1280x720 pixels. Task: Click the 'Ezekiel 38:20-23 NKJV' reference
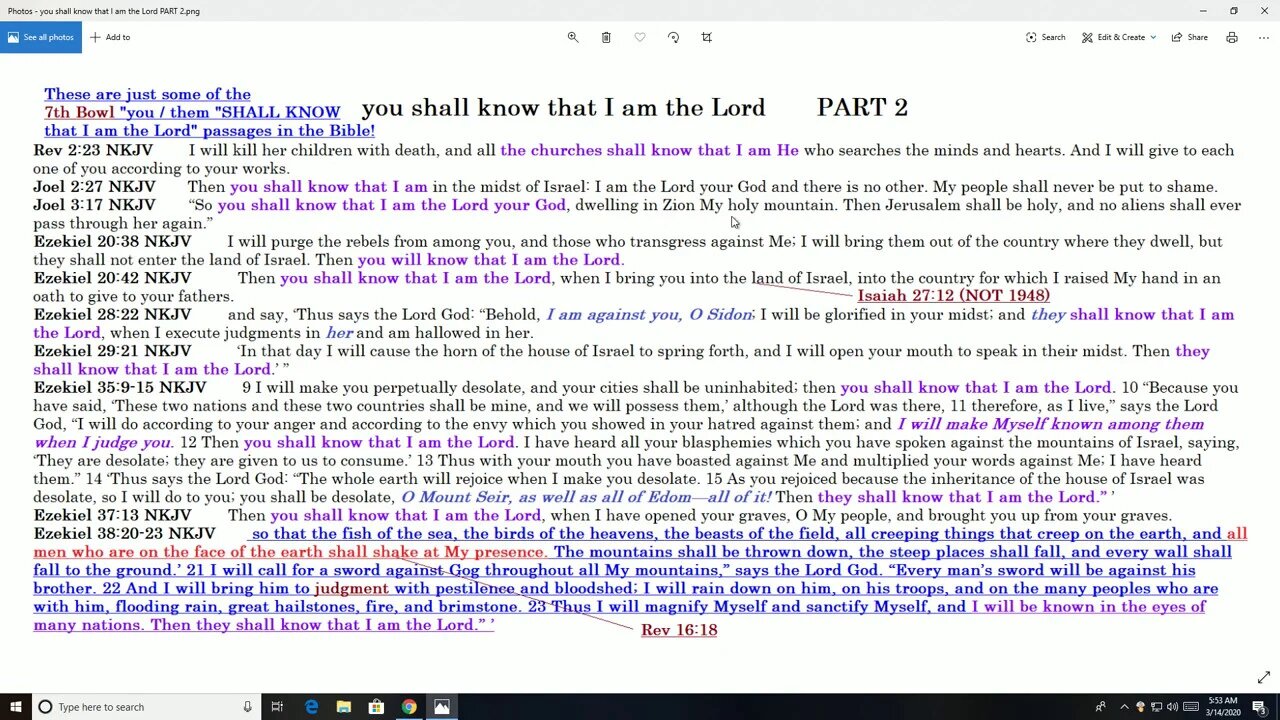tap(124, 534)
